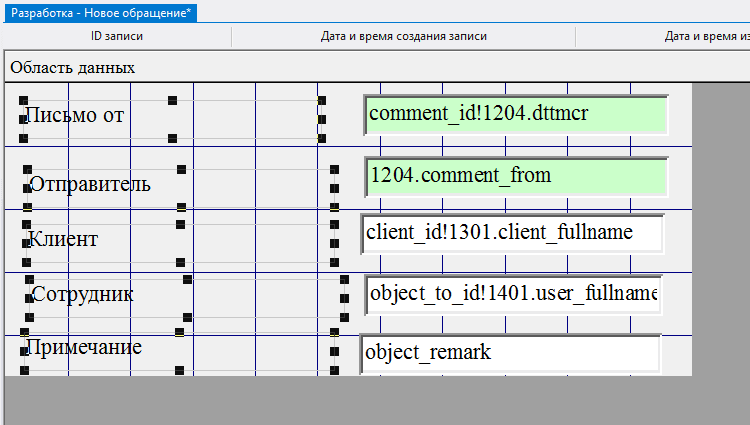Select the object_to_id!1401.user_fullname field
750x425 pixels.
point(512,294)
